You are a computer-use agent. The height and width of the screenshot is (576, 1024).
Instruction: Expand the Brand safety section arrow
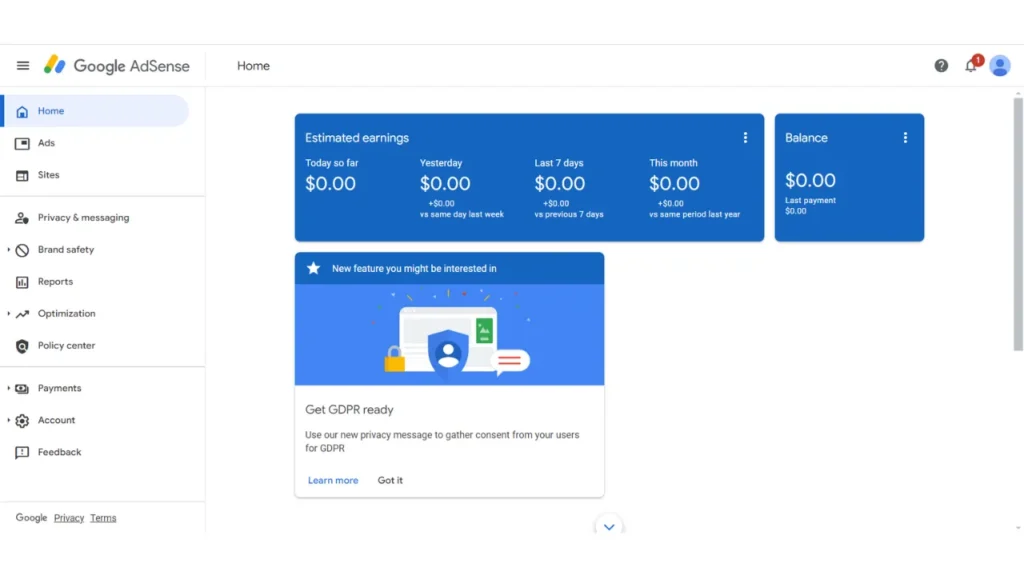(9, 250)
